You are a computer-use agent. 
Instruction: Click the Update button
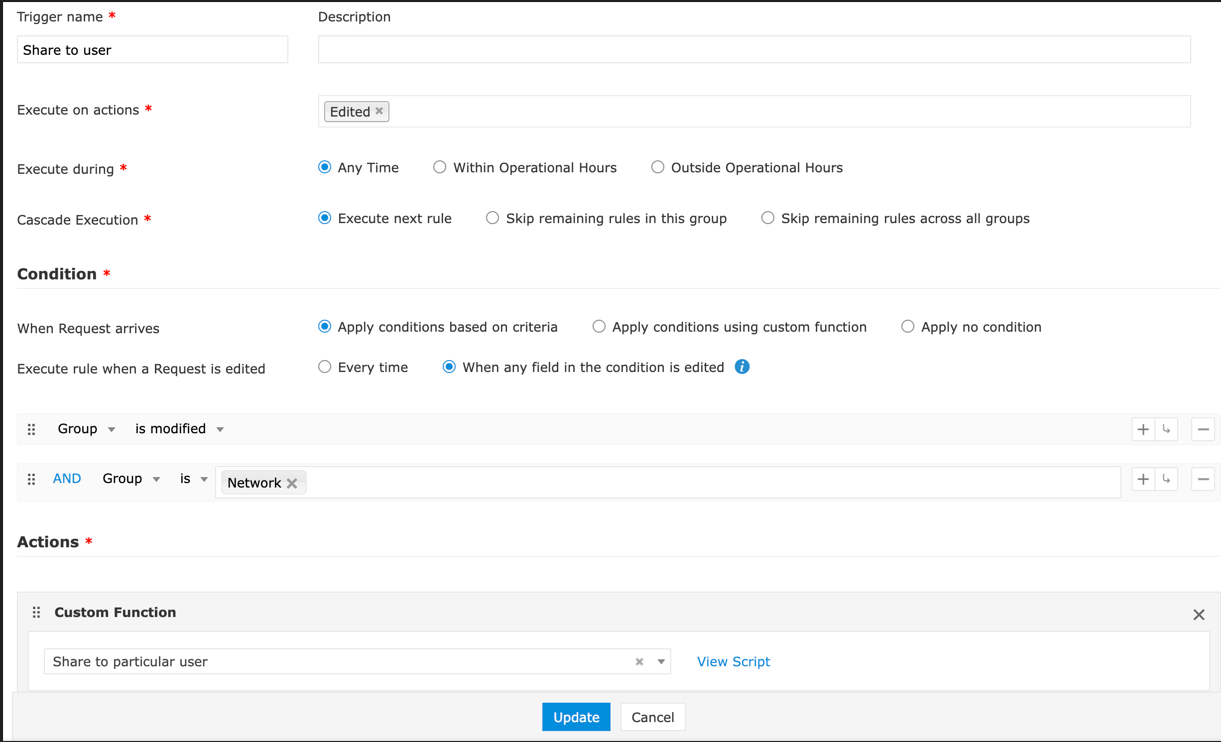[576, 717]
